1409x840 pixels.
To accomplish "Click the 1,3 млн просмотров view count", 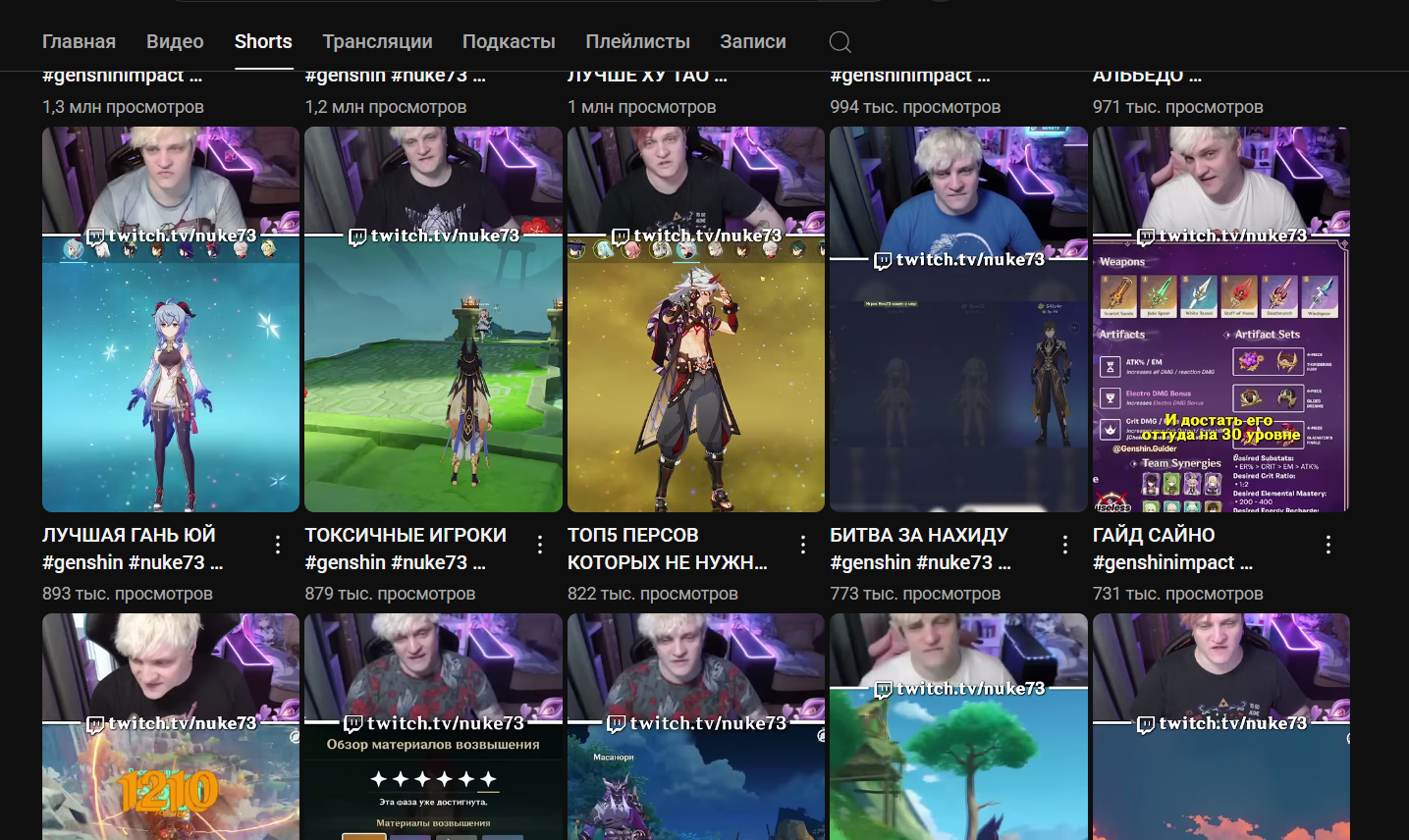I will pyautogui.click(x=123, y=107).
